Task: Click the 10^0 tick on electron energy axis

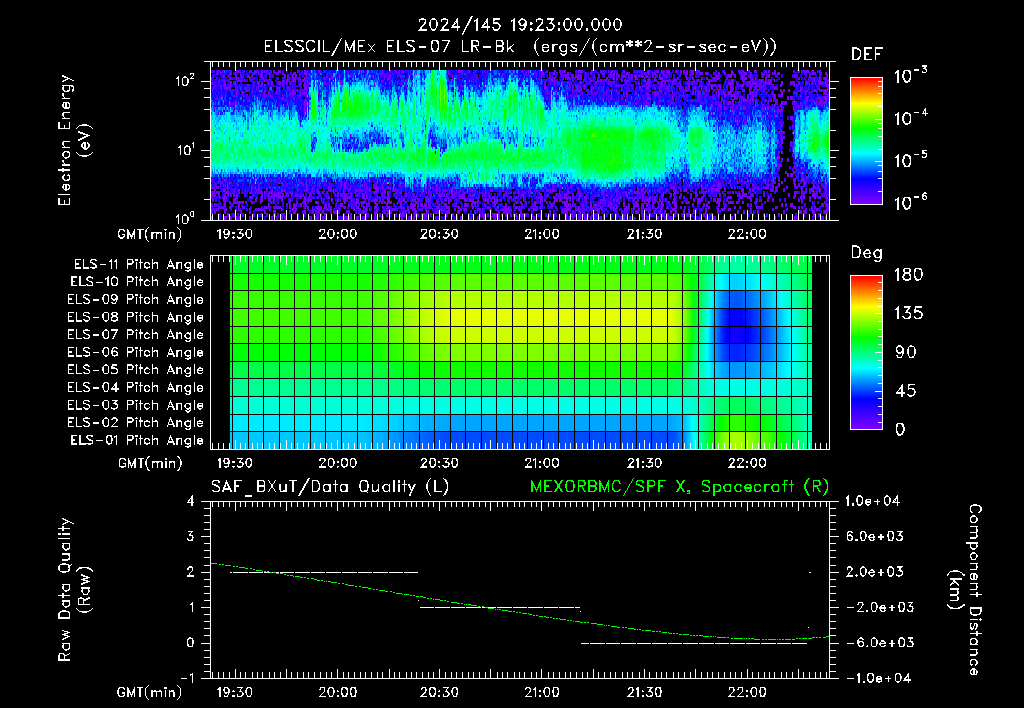Action: pos(185,217)
